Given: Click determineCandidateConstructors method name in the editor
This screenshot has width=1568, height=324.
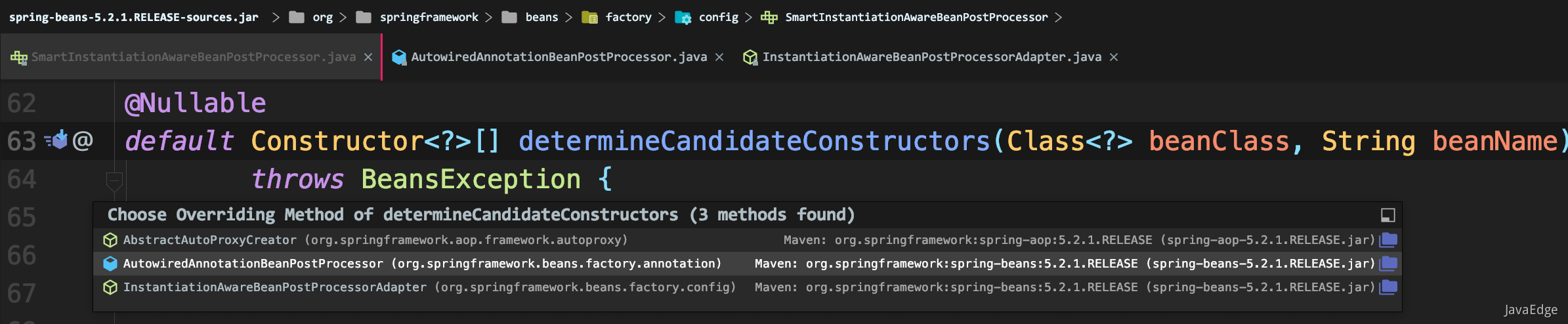Looking at the screenshot, I should (754, 141).
